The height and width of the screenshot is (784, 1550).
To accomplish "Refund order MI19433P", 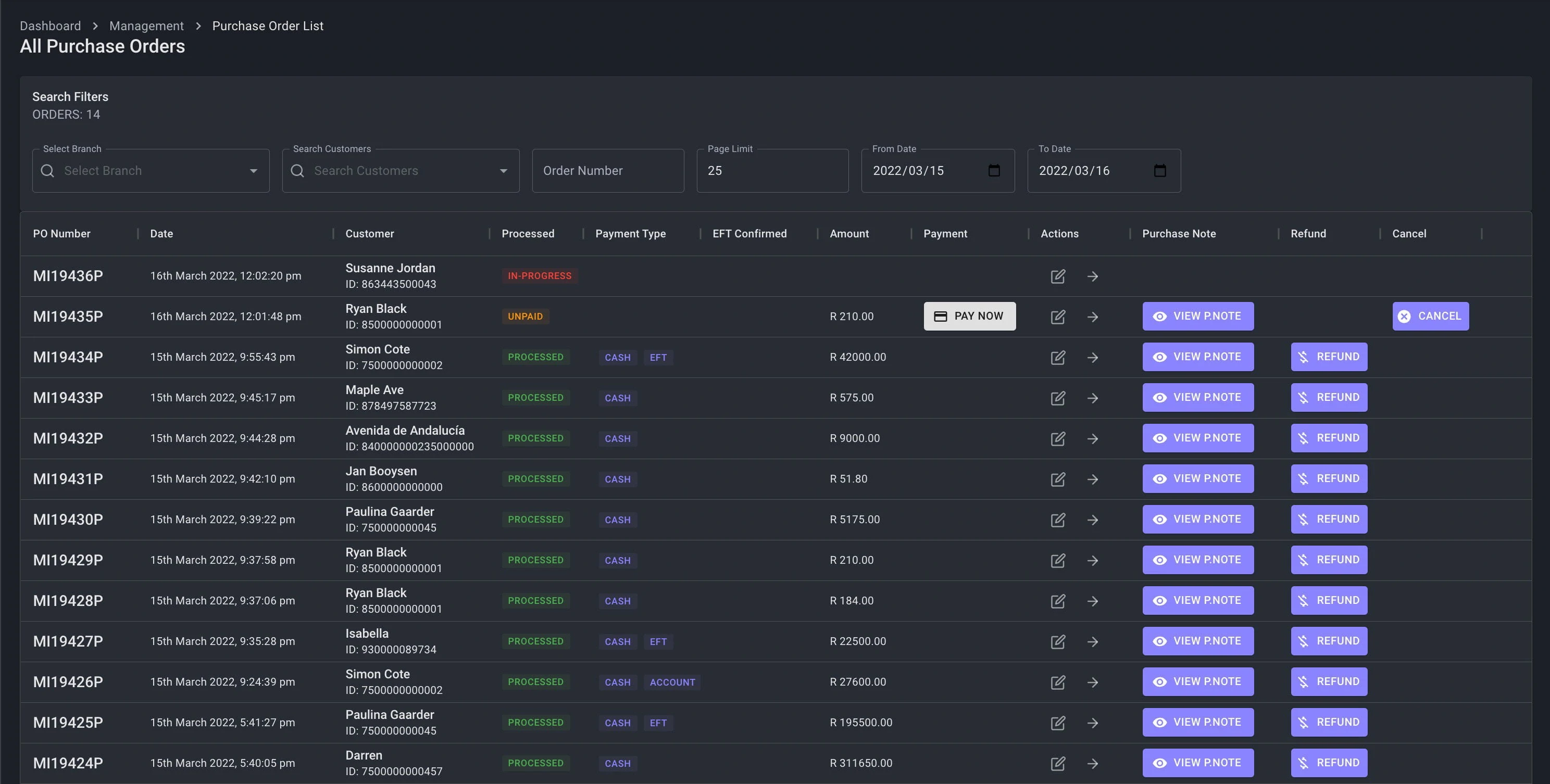I will [x=1329, y=397].
